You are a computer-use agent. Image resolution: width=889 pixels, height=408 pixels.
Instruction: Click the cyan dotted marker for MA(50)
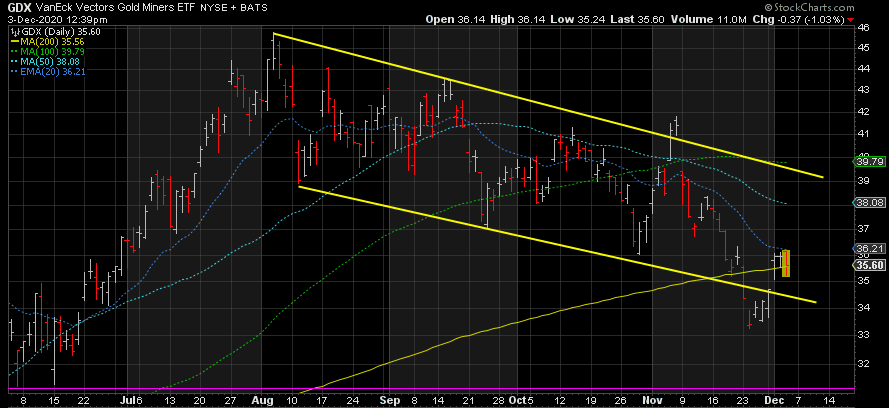(16, 61)
